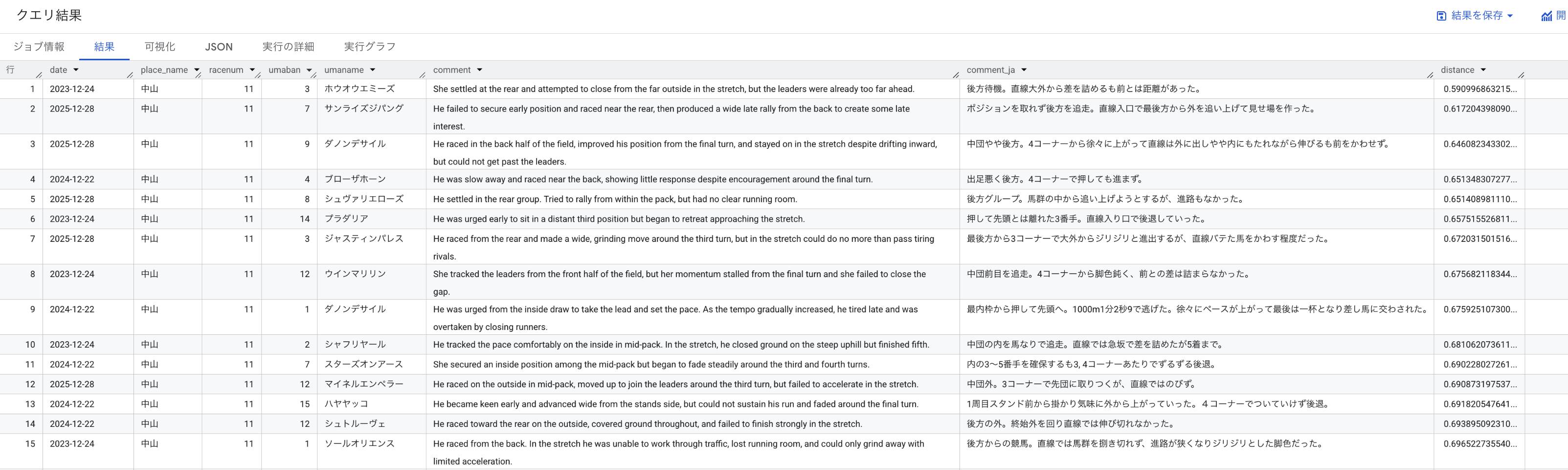Viewport: 1568px width, 470px height.
Task: View the 実行グラフ tab
Action: coord(369,47)
